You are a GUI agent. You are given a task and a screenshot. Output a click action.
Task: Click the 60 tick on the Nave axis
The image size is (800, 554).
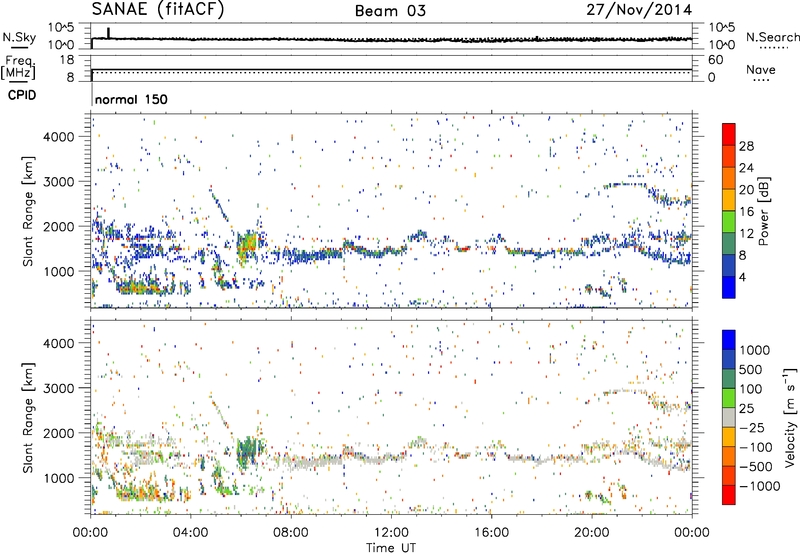(x=715, y=60)
